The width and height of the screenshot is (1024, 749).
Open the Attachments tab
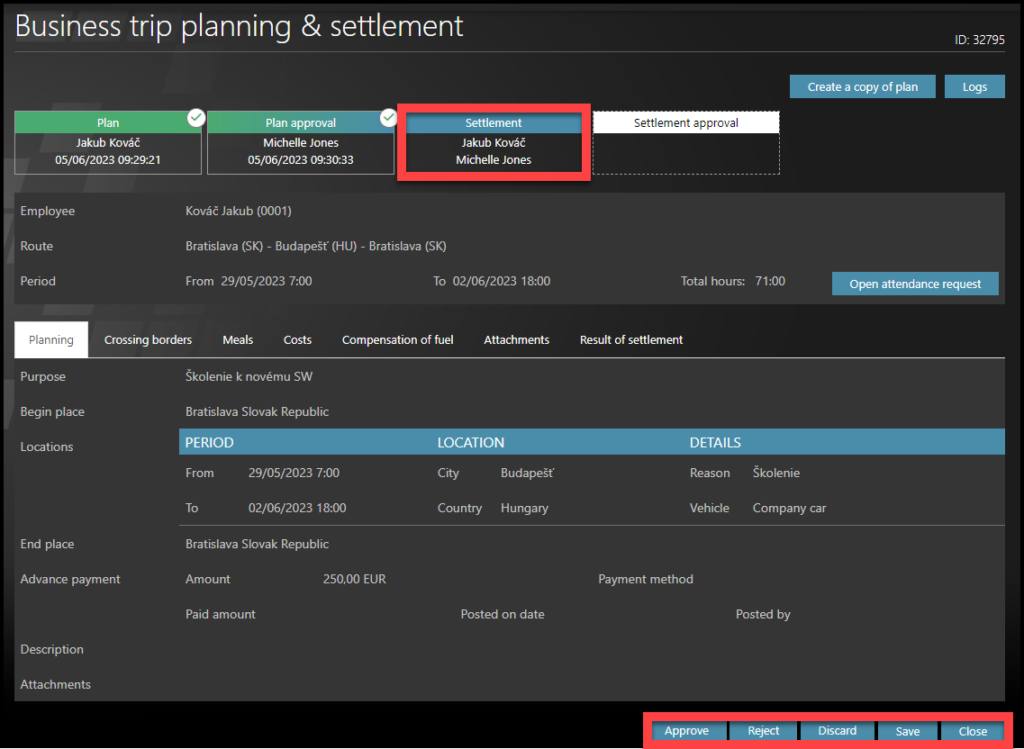coord(516,340)
